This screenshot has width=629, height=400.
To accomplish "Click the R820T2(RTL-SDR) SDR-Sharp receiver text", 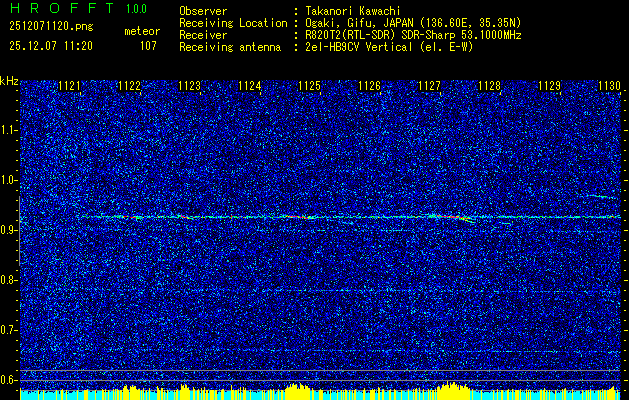I will [x=413, y=35].
